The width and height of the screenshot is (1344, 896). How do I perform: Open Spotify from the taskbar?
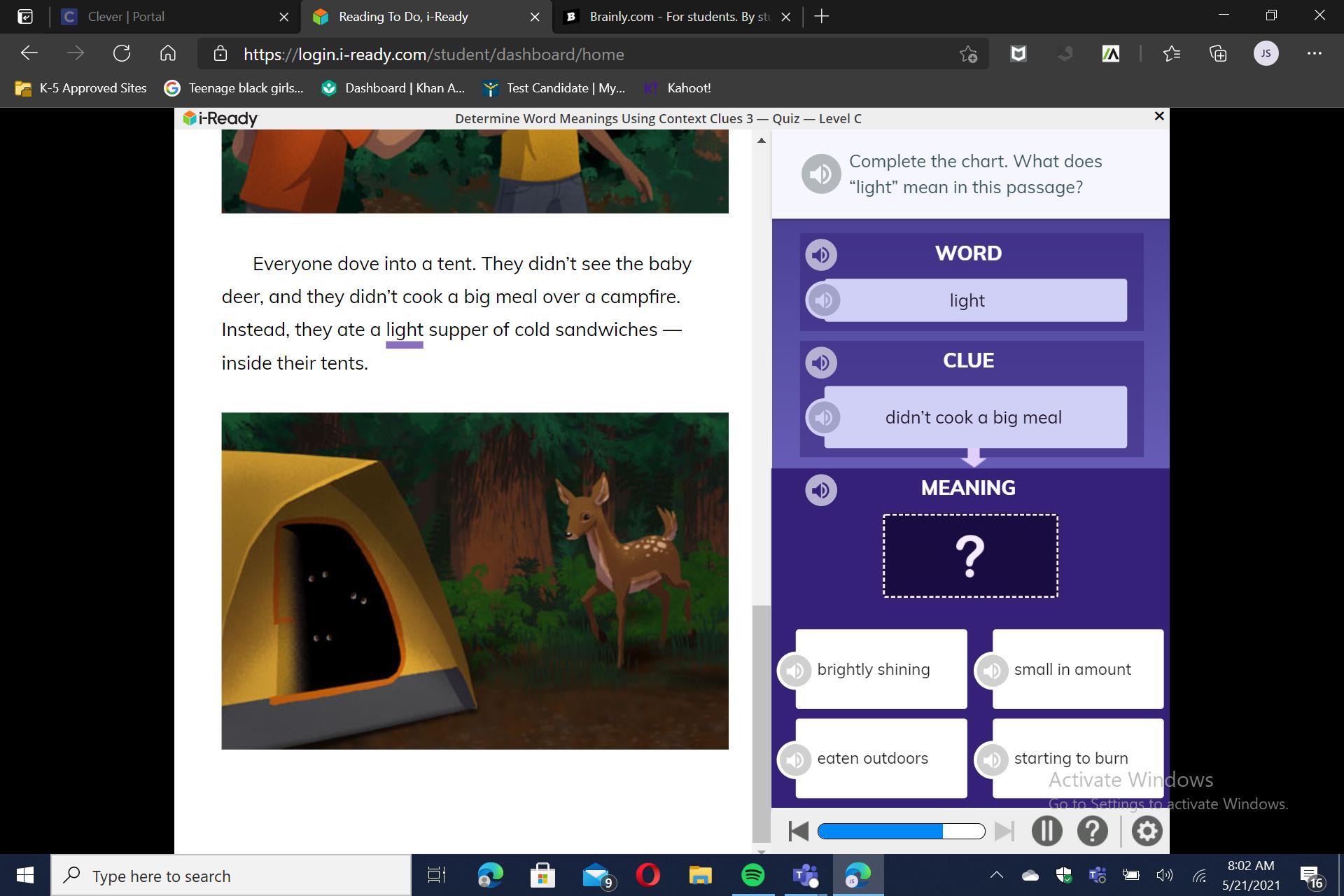752,875
